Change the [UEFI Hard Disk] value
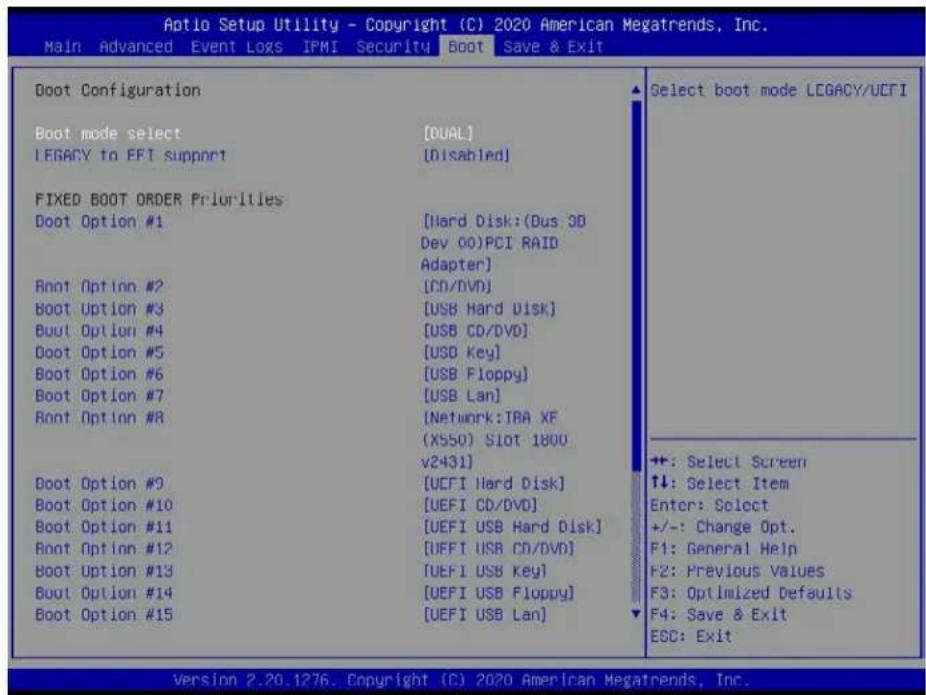This screenshot has height=695, width=926. click(x=494, y=484)
